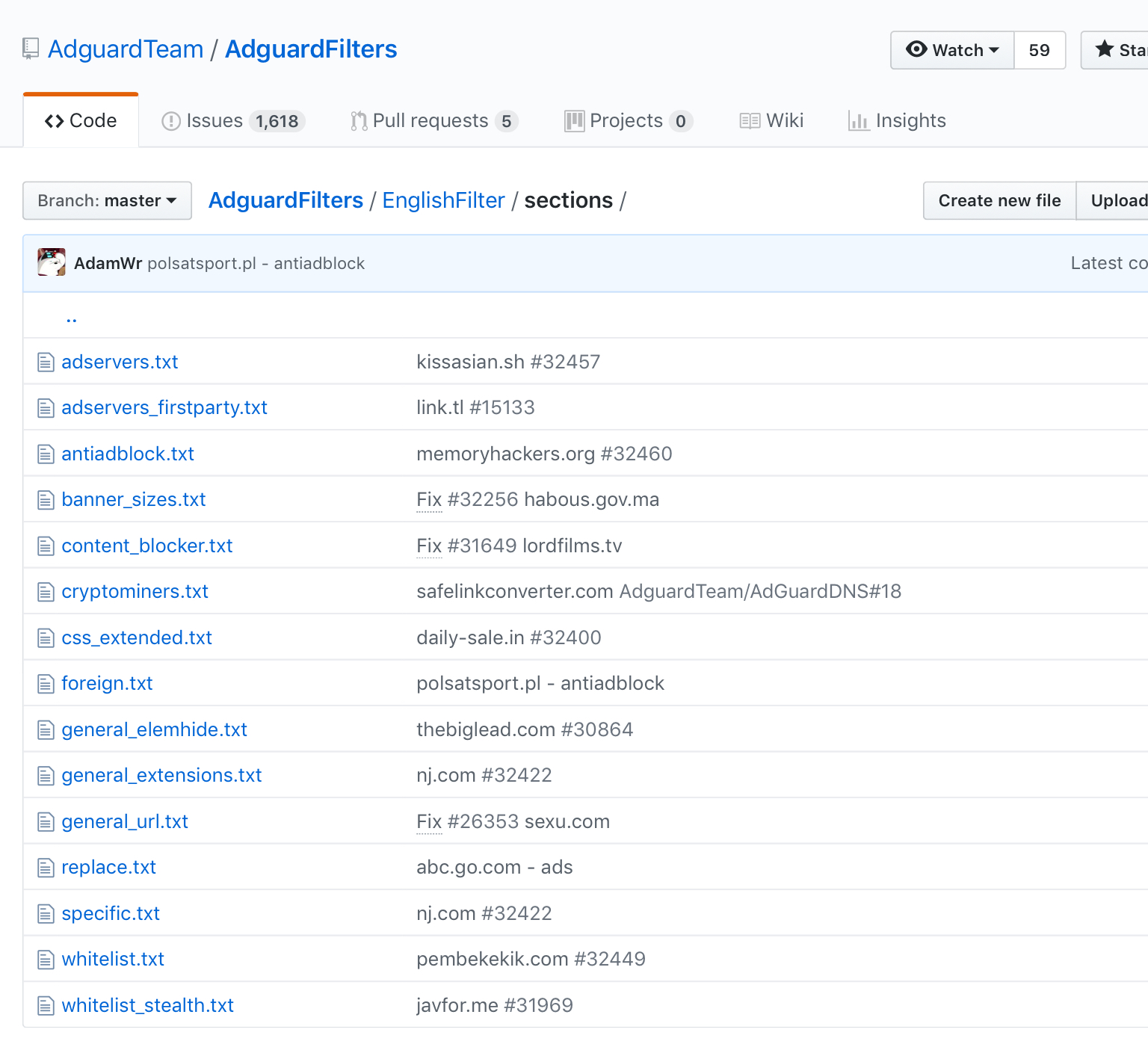Open AdamWr commit author link
This screenshot has width=1148, height=1053.
108,263
